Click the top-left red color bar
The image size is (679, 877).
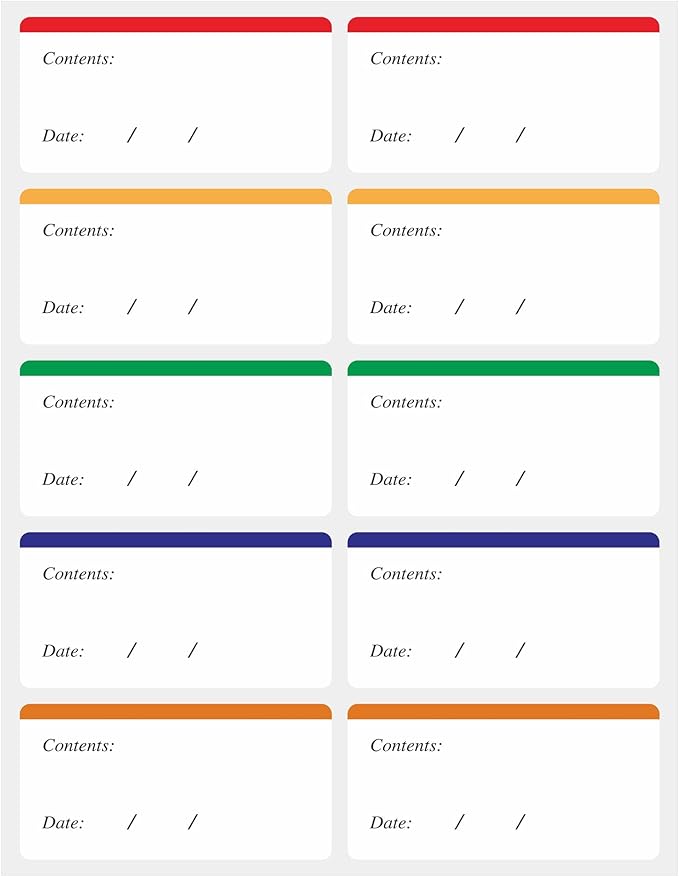click(176, 25)
